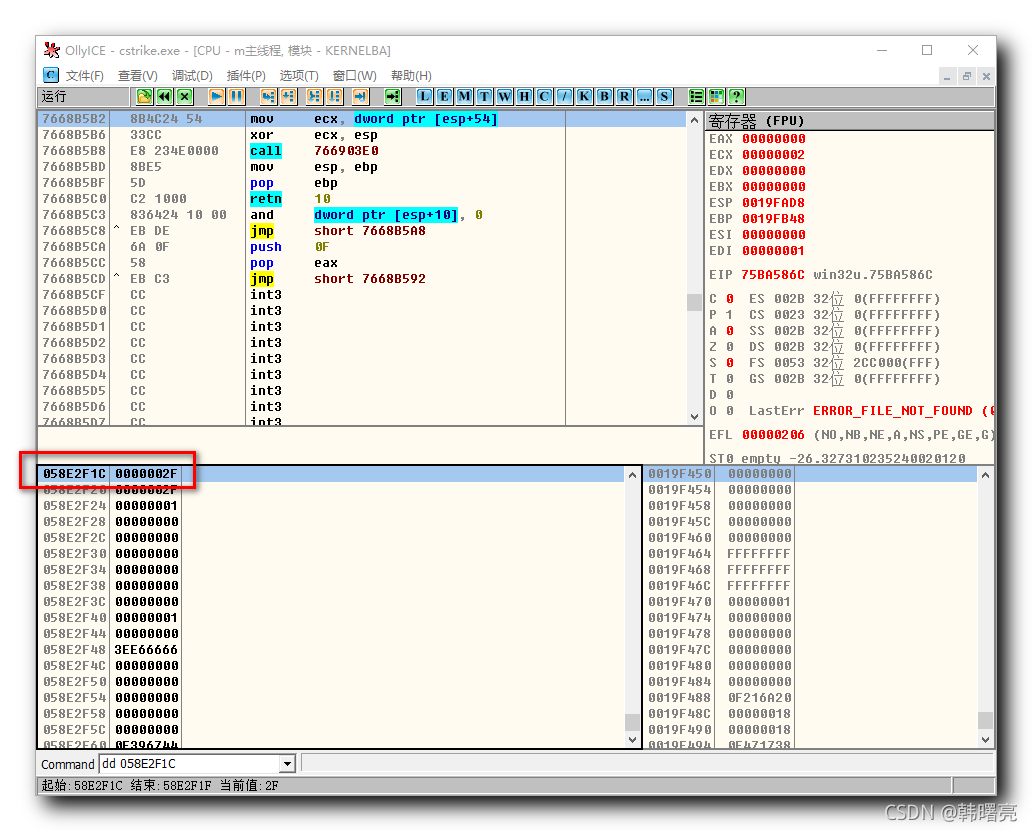Click the Command input field

pyautogui.click(x=190, y=764)
